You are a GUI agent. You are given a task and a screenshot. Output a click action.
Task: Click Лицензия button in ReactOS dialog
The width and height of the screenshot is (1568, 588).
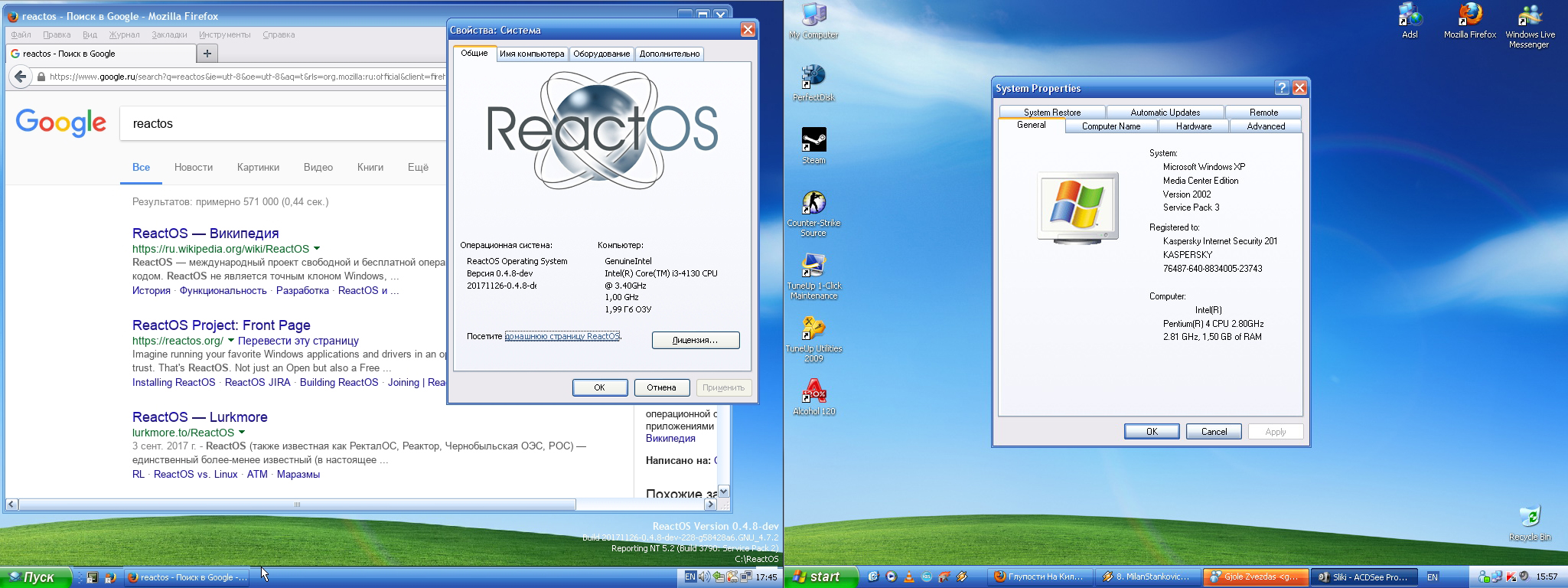tap(696, 340)
